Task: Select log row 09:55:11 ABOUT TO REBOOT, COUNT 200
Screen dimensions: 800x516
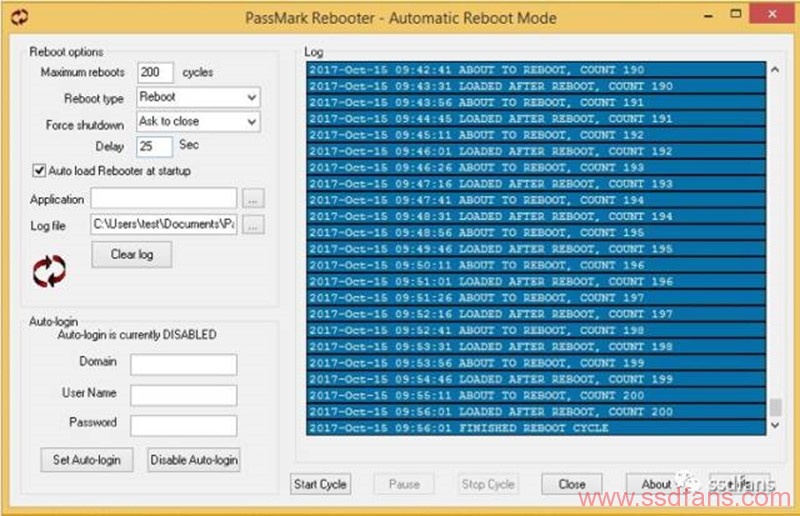Action: (536, 396)
